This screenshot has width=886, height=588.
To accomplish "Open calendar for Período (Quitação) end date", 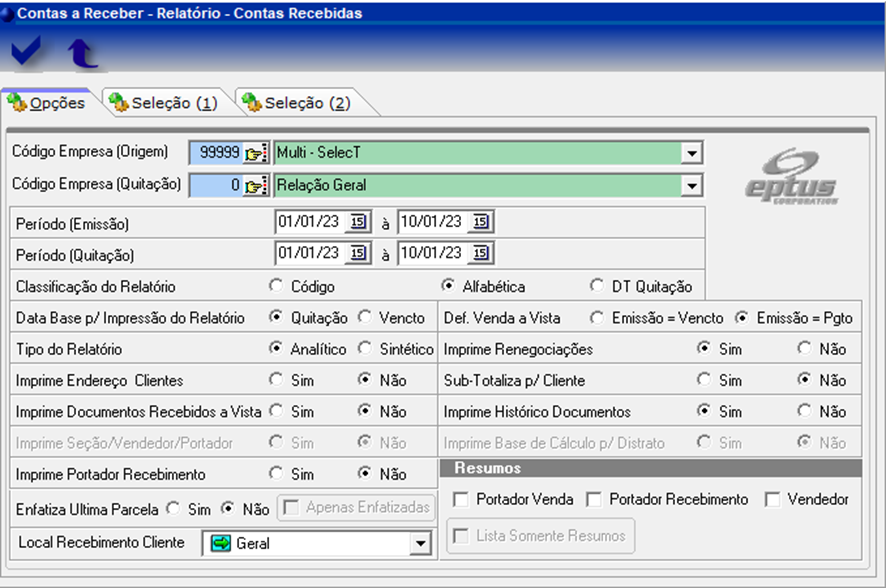I will [x=481, y=254].
